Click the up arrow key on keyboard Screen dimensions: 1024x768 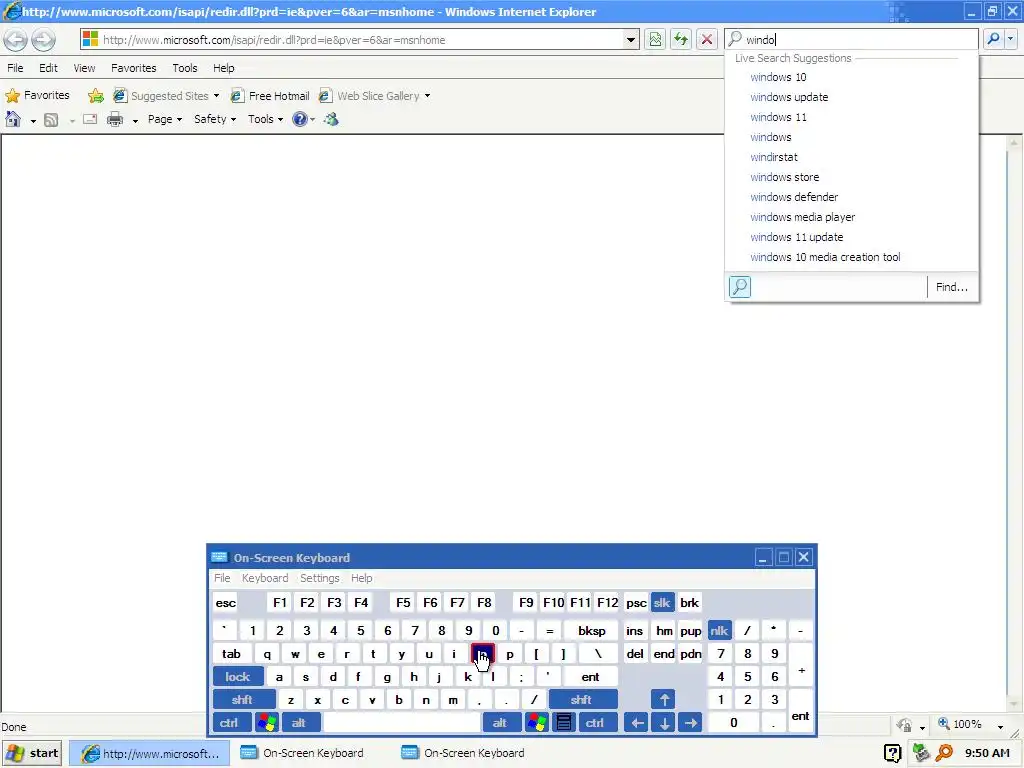pyautogui.click(x=664, y=700)
